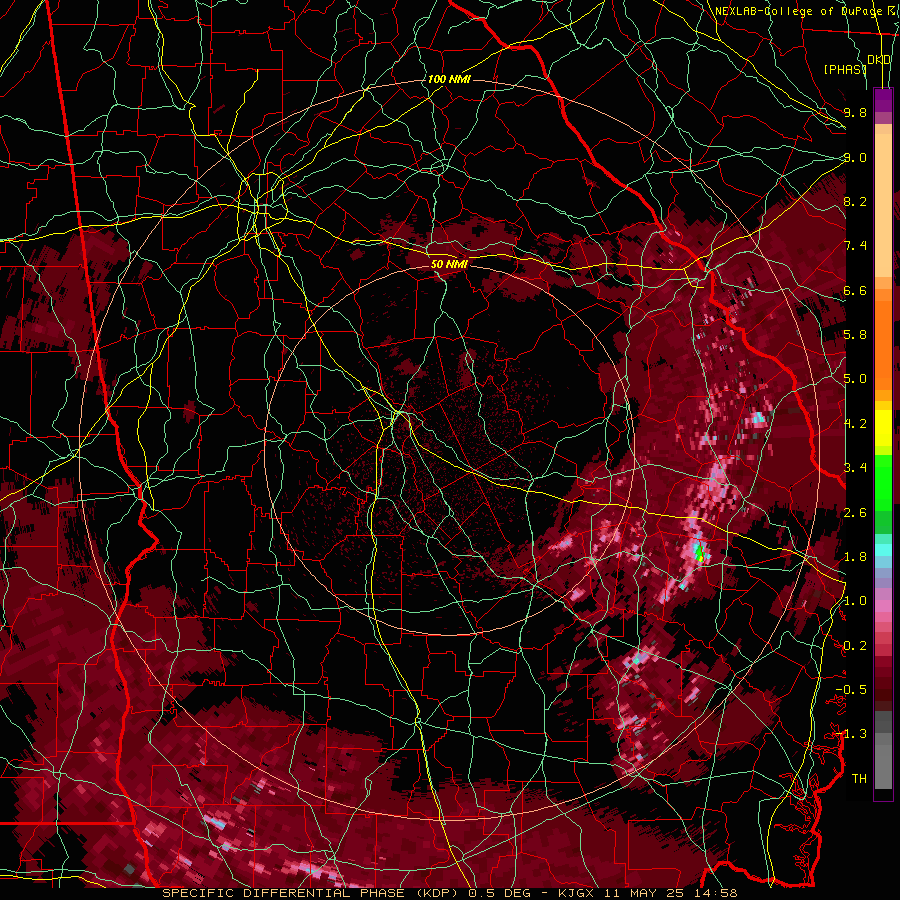This screenshot has width=900, height=900.
Task: Click the 6.6 value on the color scale
Action: [855, 290]
